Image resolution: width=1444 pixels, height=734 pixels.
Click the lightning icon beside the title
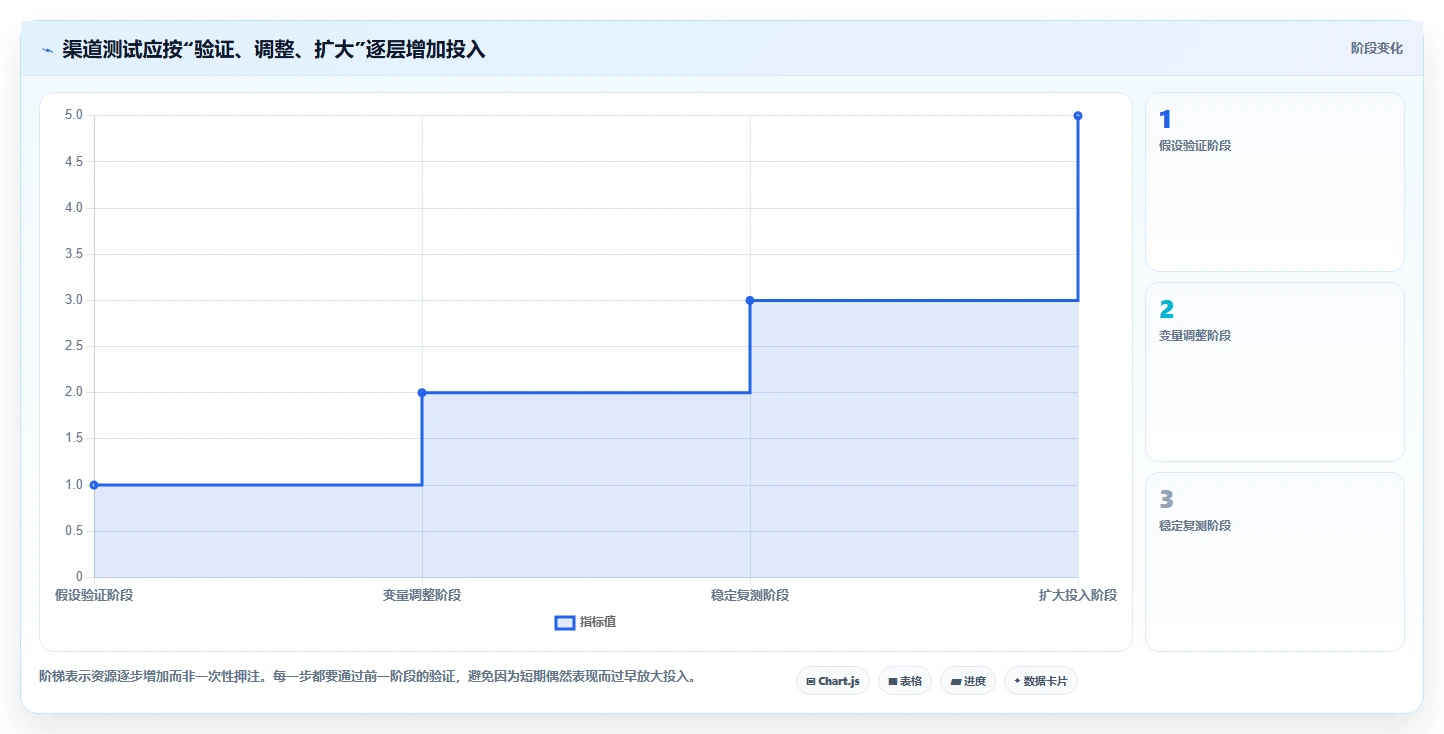[47, 50]
